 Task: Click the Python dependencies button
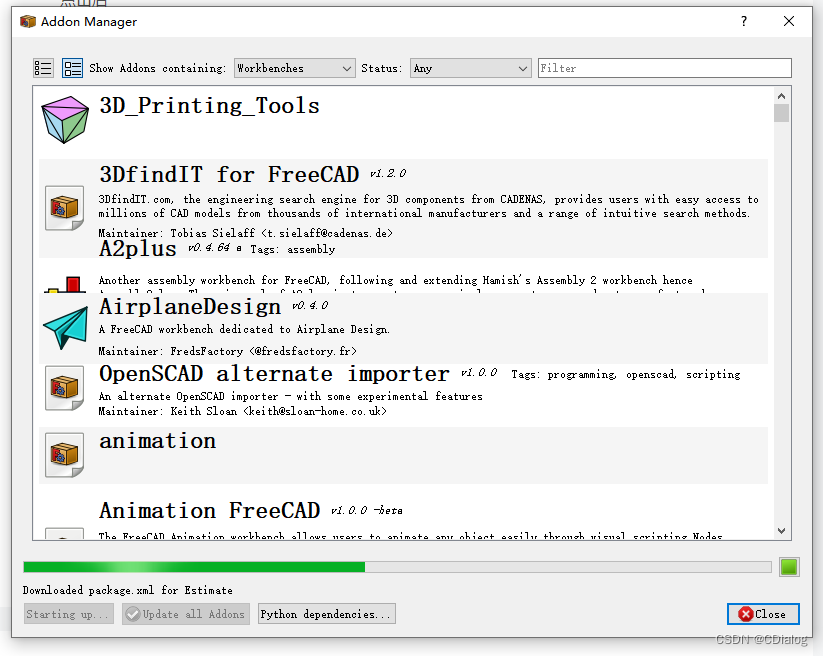pos(326,614)
